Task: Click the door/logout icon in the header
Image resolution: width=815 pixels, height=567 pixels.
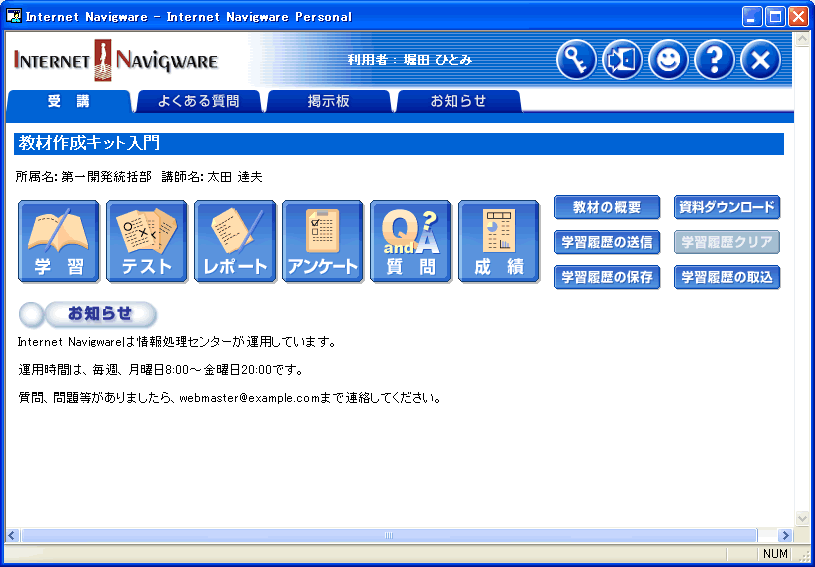Action: coord(622,60)
